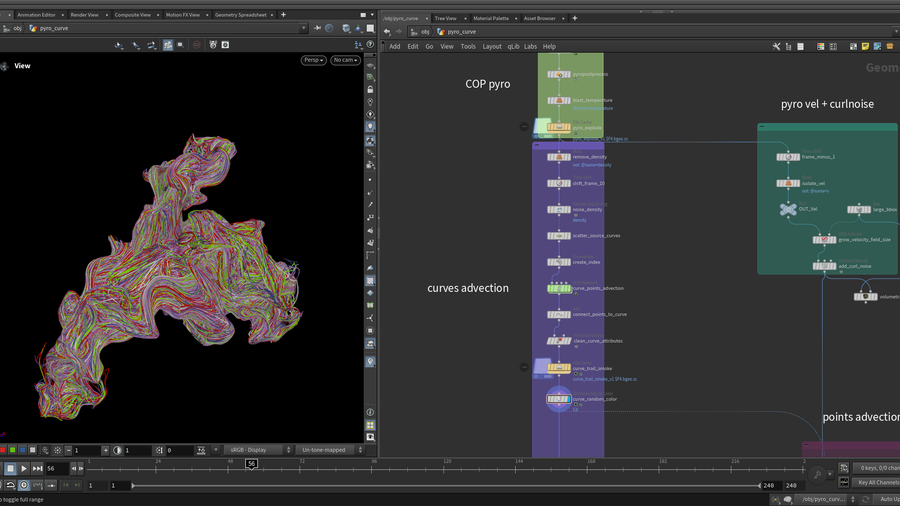900x506 pixels.
Task: Click the current frame number input field
Action: point(56,468)
